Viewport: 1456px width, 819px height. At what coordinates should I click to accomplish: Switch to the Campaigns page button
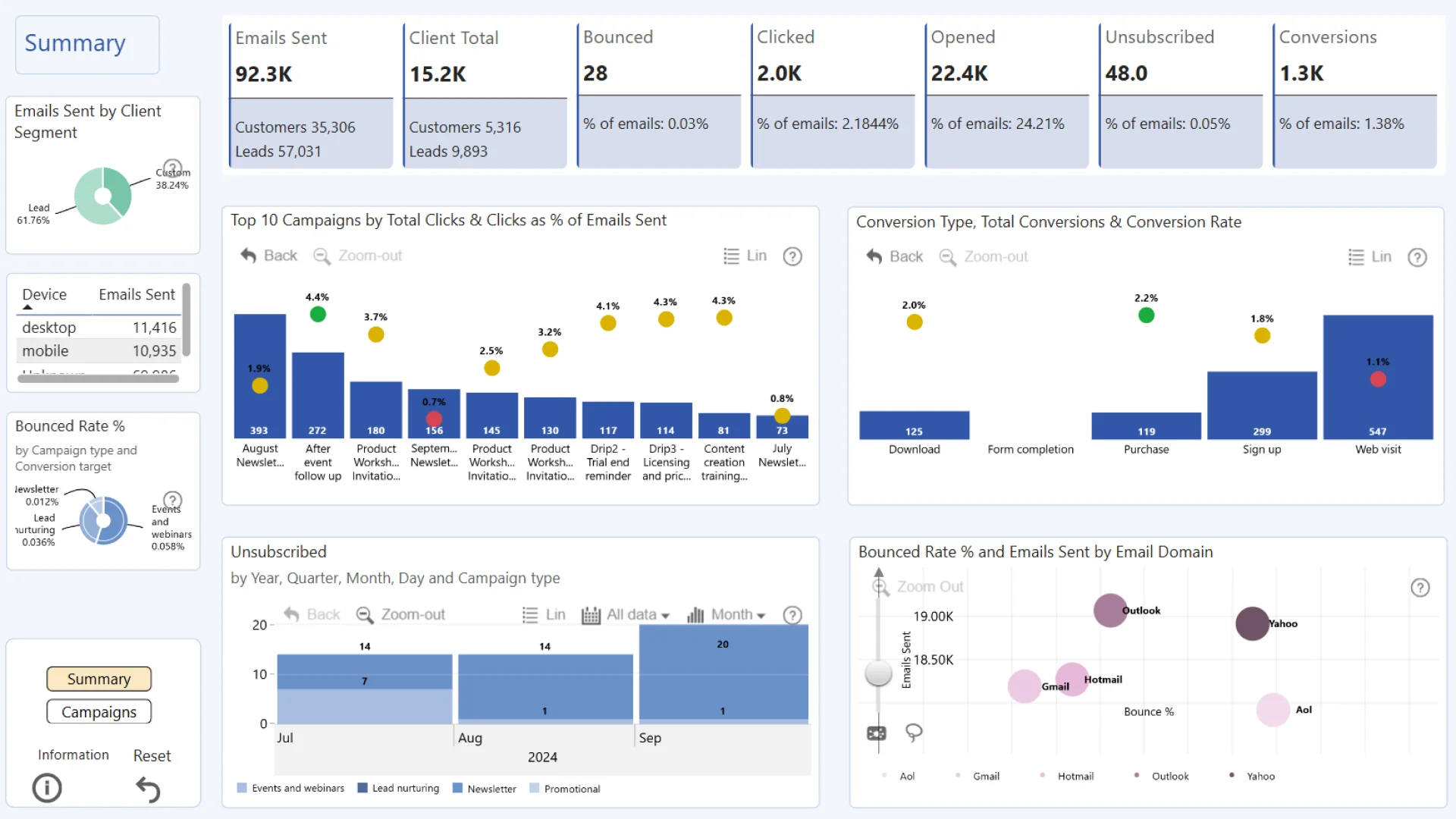point(99,712)
